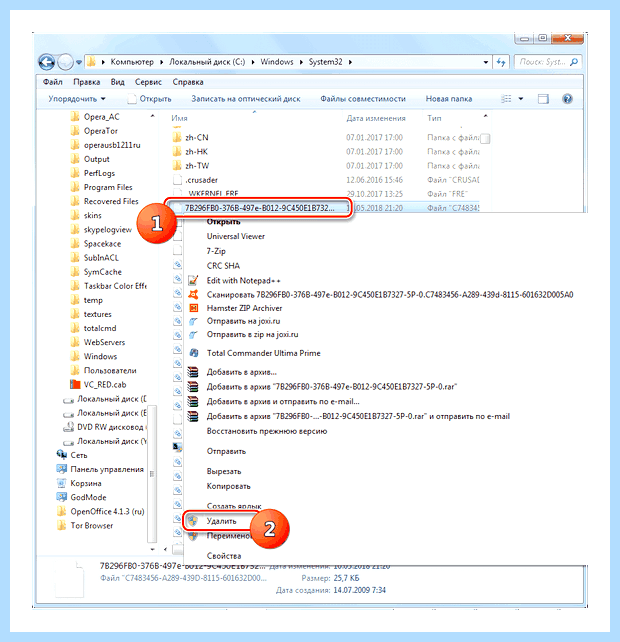
Task: Toggle the preview pane icon
Action: [543, 99]
